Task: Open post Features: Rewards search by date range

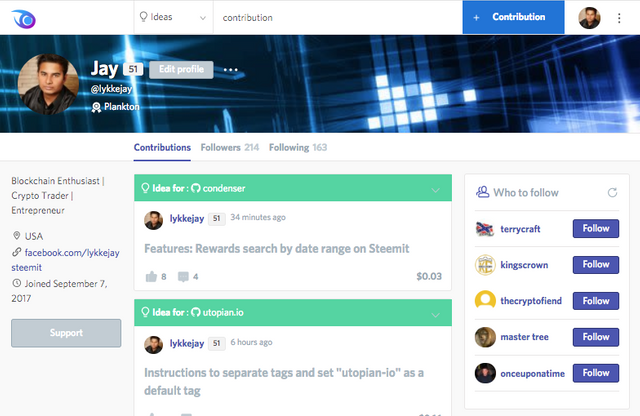Action: pyautogui.click(x=277, y=249)
